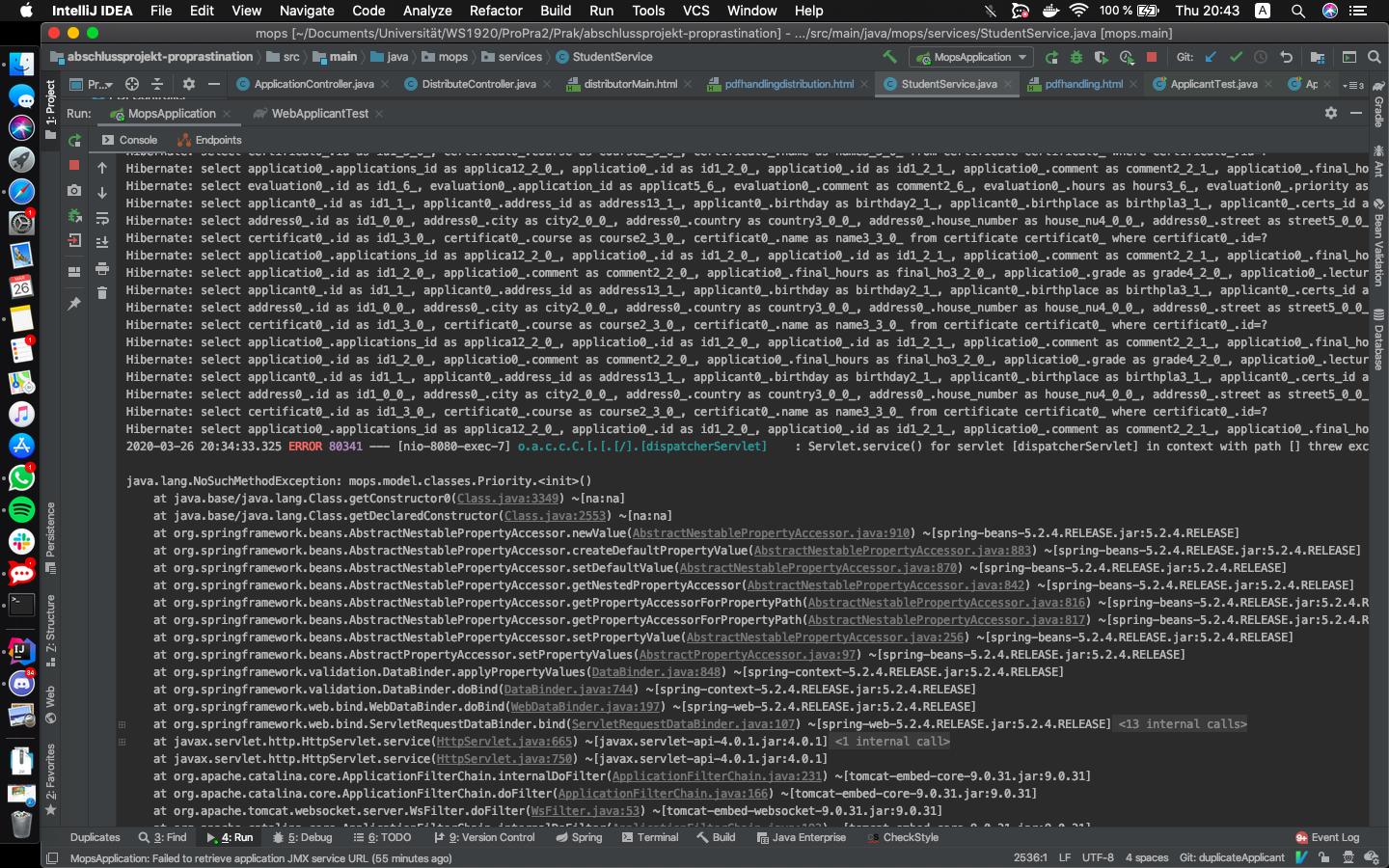This screenshot has width=1389, height=868.
Task: Toggle the Debug tool window button
Action: (303, 837)
